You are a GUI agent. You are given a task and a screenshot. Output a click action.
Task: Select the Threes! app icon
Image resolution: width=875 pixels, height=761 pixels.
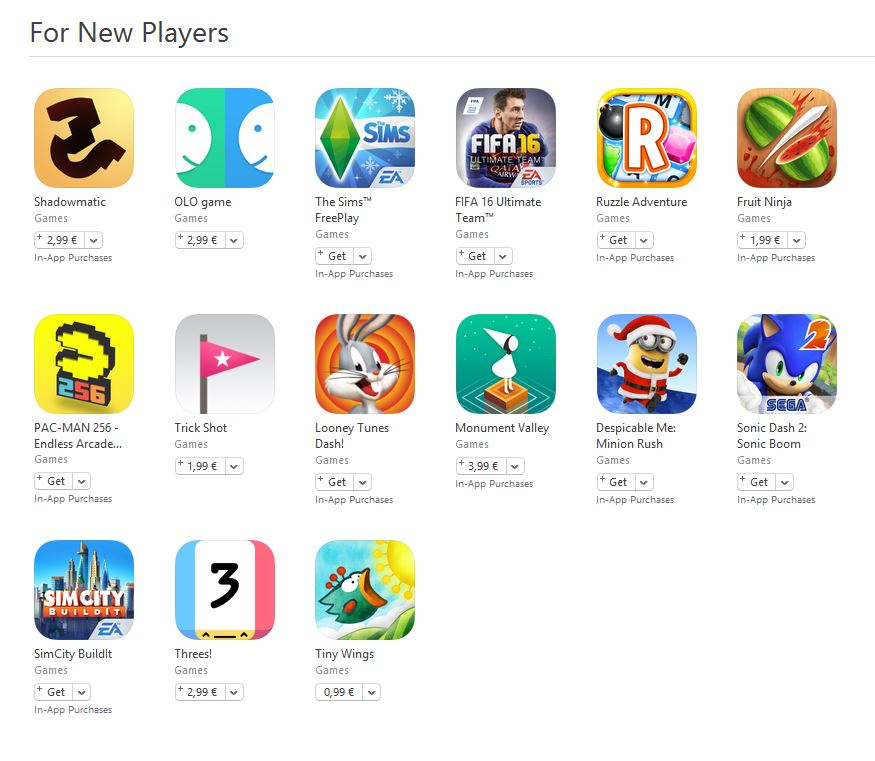(x=224, y=590)
